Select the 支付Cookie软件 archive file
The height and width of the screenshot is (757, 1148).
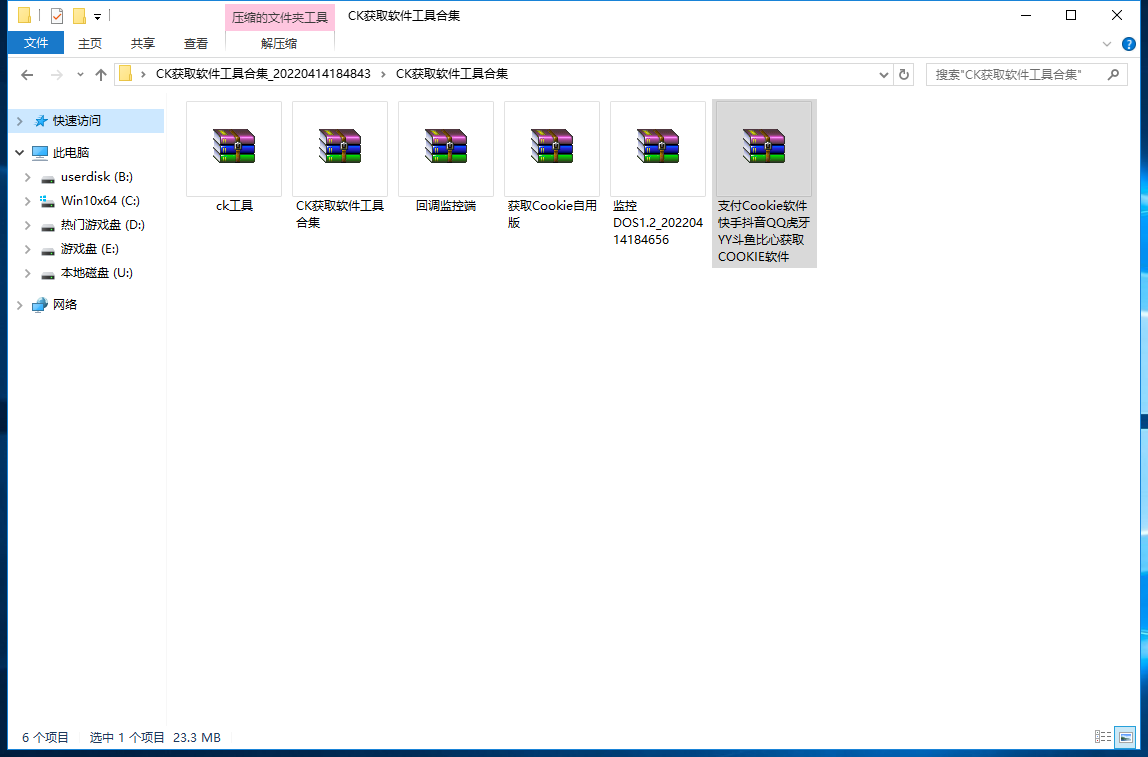click(x=764, y=148)
